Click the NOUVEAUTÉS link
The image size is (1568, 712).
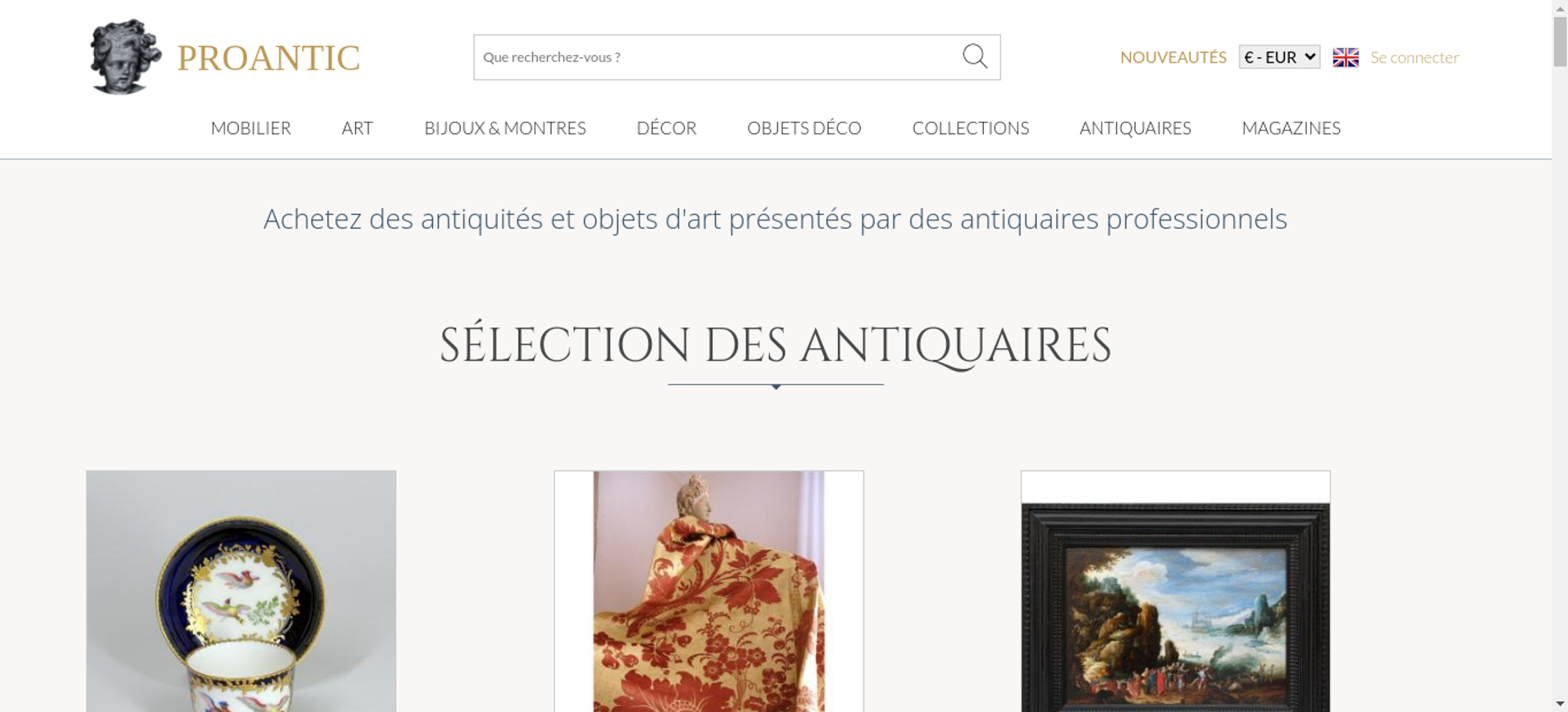1173,57
